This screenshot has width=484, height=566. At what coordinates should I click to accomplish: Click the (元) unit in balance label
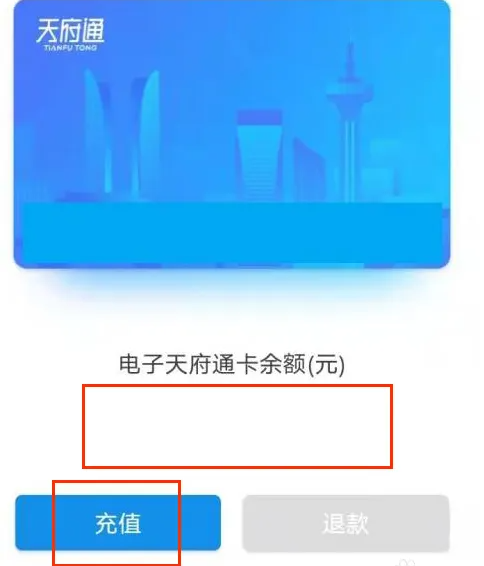pos(326,364)
